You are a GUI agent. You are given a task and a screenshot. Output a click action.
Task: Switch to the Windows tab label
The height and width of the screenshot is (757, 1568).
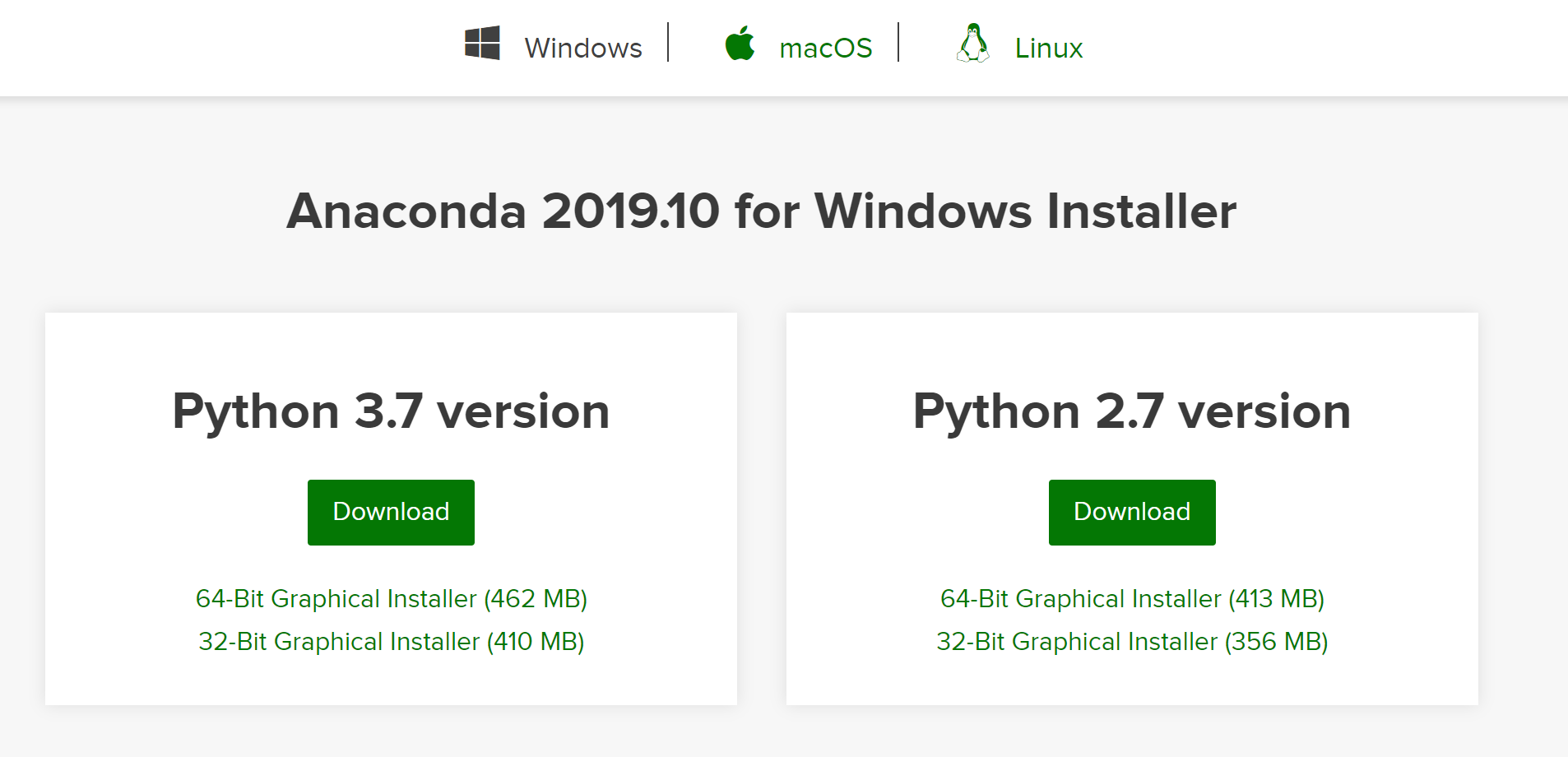583,49
